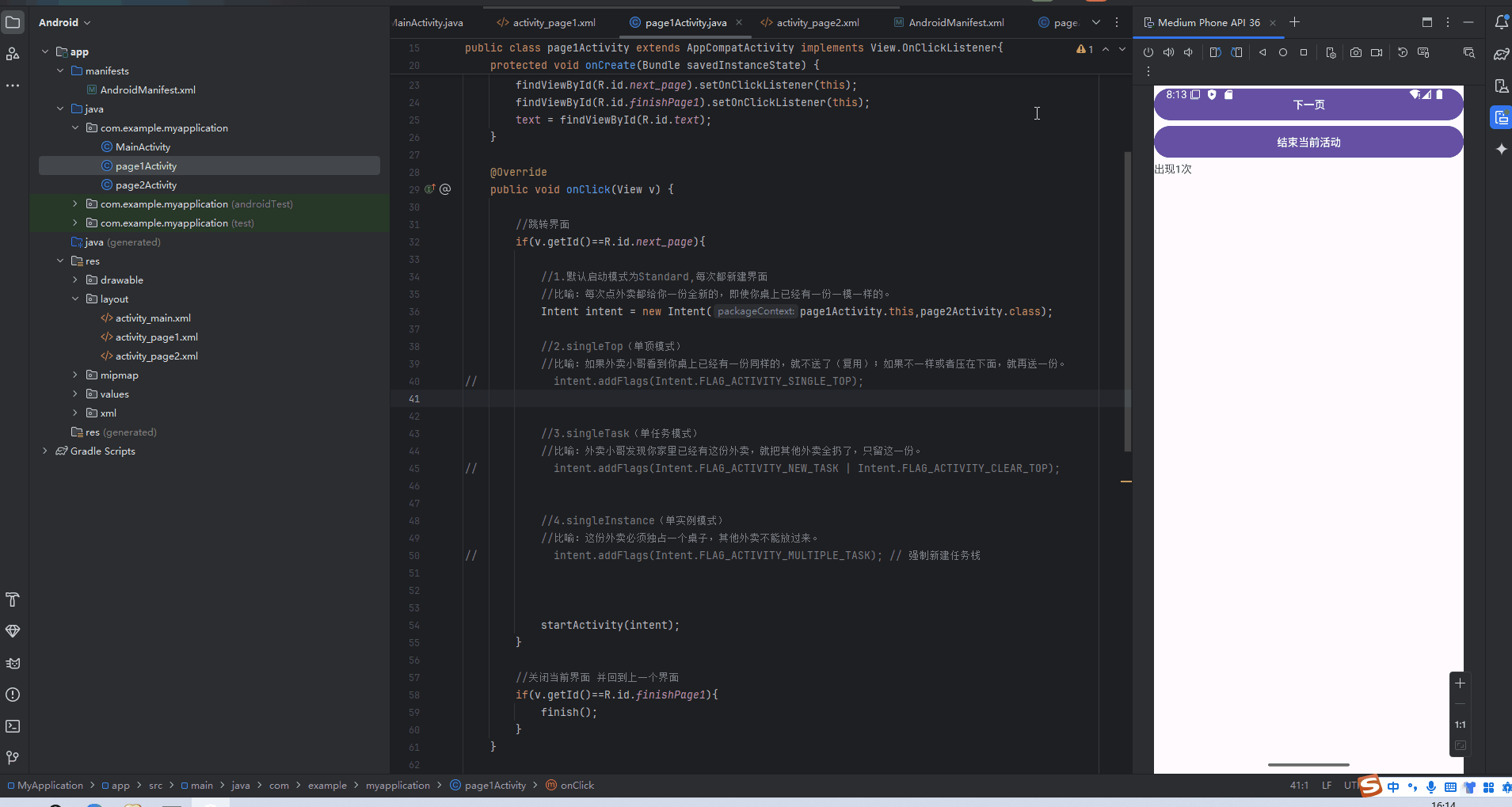Click the emulator Back triangle button

point(1263,52)
